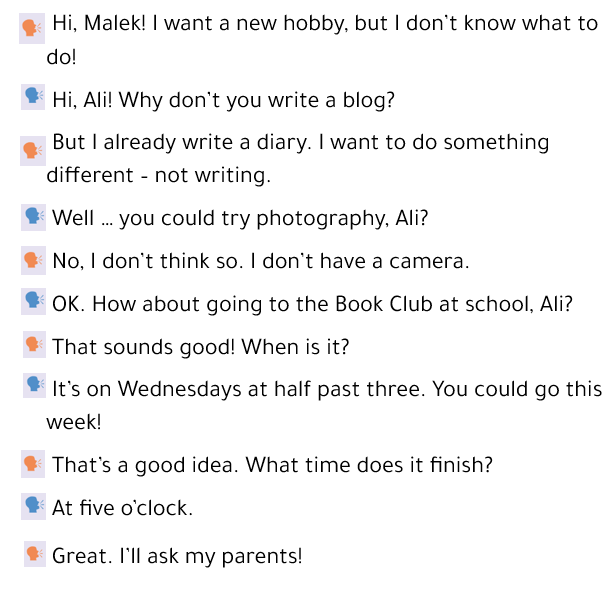This screenshot has width=609, height=589.
Task: Tap the speaker icon beside the Book Club question
Action: pos(33,300)
